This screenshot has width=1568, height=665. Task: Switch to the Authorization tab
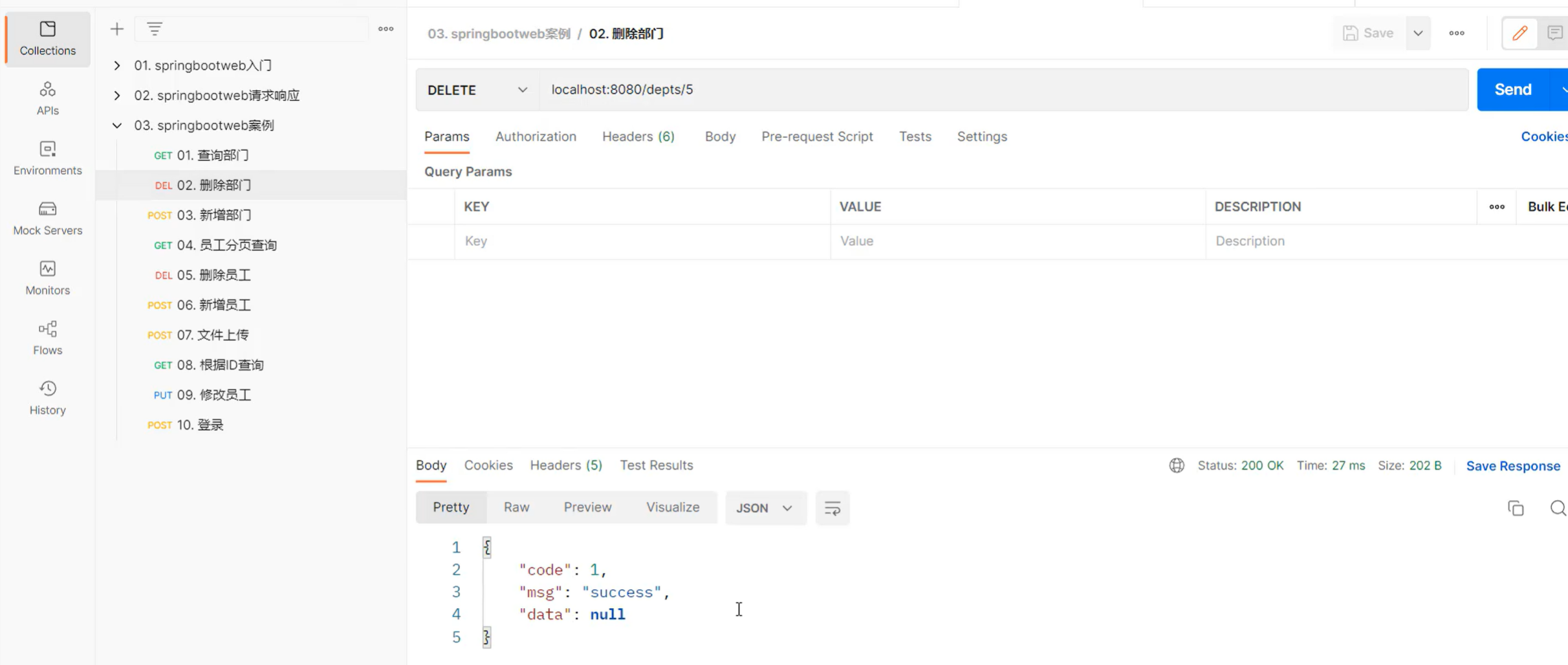(536, 136)
